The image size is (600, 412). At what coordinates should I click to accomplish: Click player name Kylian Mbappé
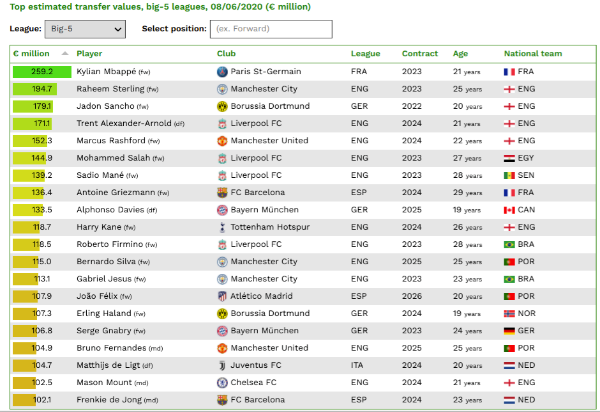106,72
